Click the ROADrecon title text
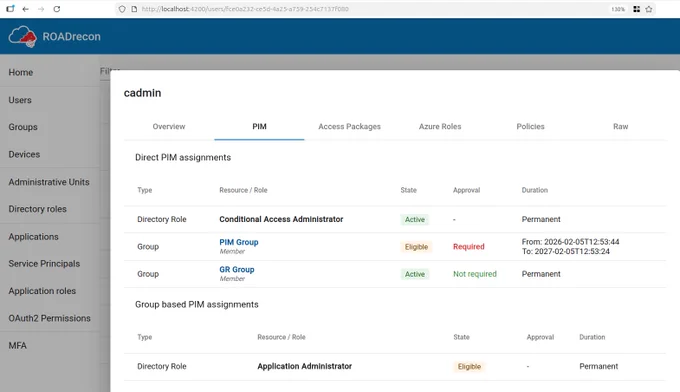Image resolution: width=680 pixels, height=392 pixels. [x=72, y=36]
